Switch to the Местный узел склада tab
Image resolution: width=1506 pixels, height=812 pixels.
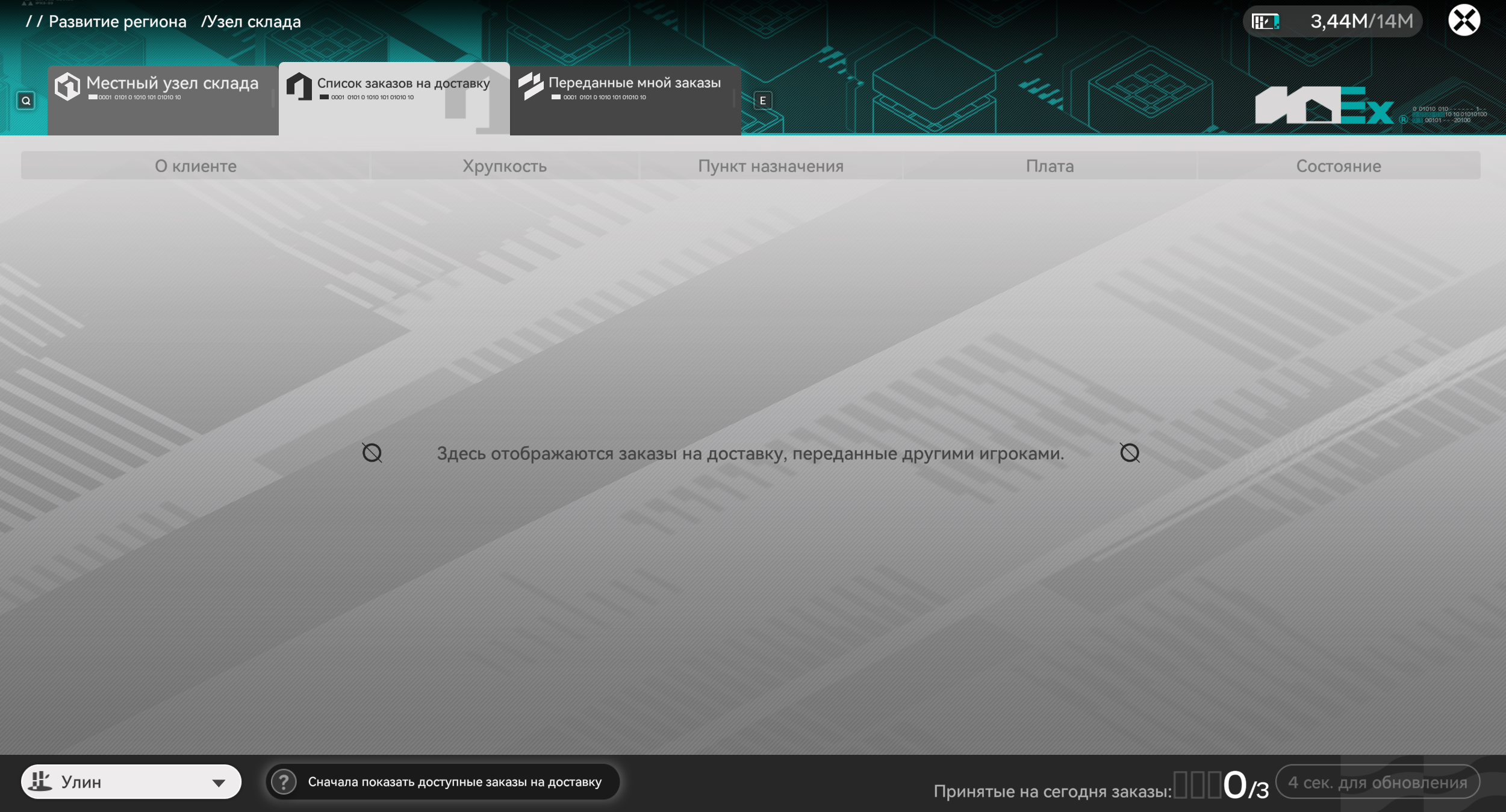pyautogui.click(x=163, y=100)
